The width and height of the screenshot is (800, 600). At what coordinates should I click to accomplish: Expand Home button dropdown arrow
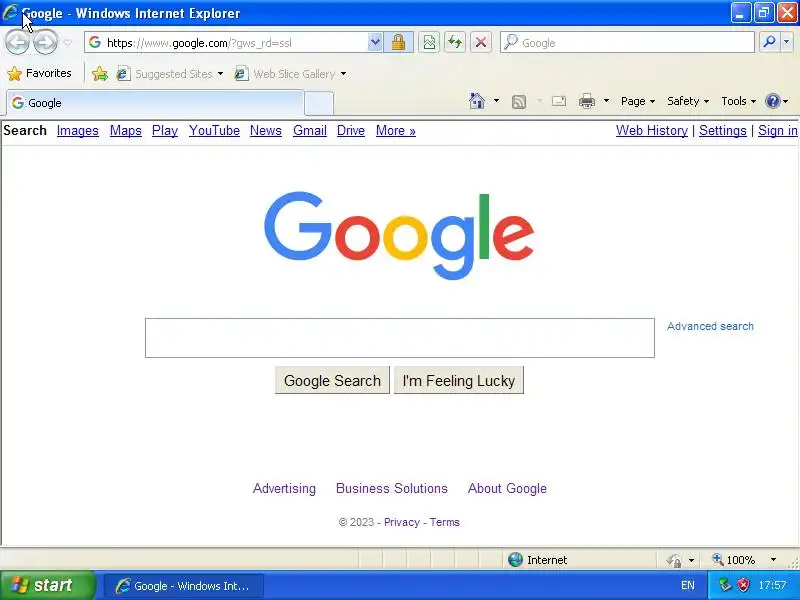click(496, 101)
